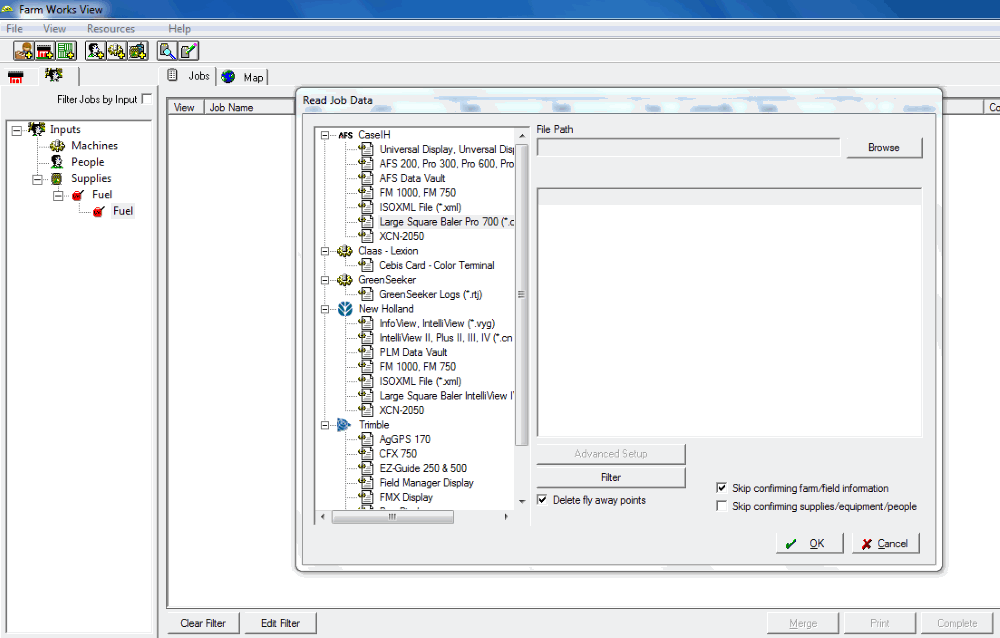Image resolution: width=1000 pixels, height=638 pixels.
Task: Click the device tree horizontal scrollbar thumb
Action: click(393, 517)
